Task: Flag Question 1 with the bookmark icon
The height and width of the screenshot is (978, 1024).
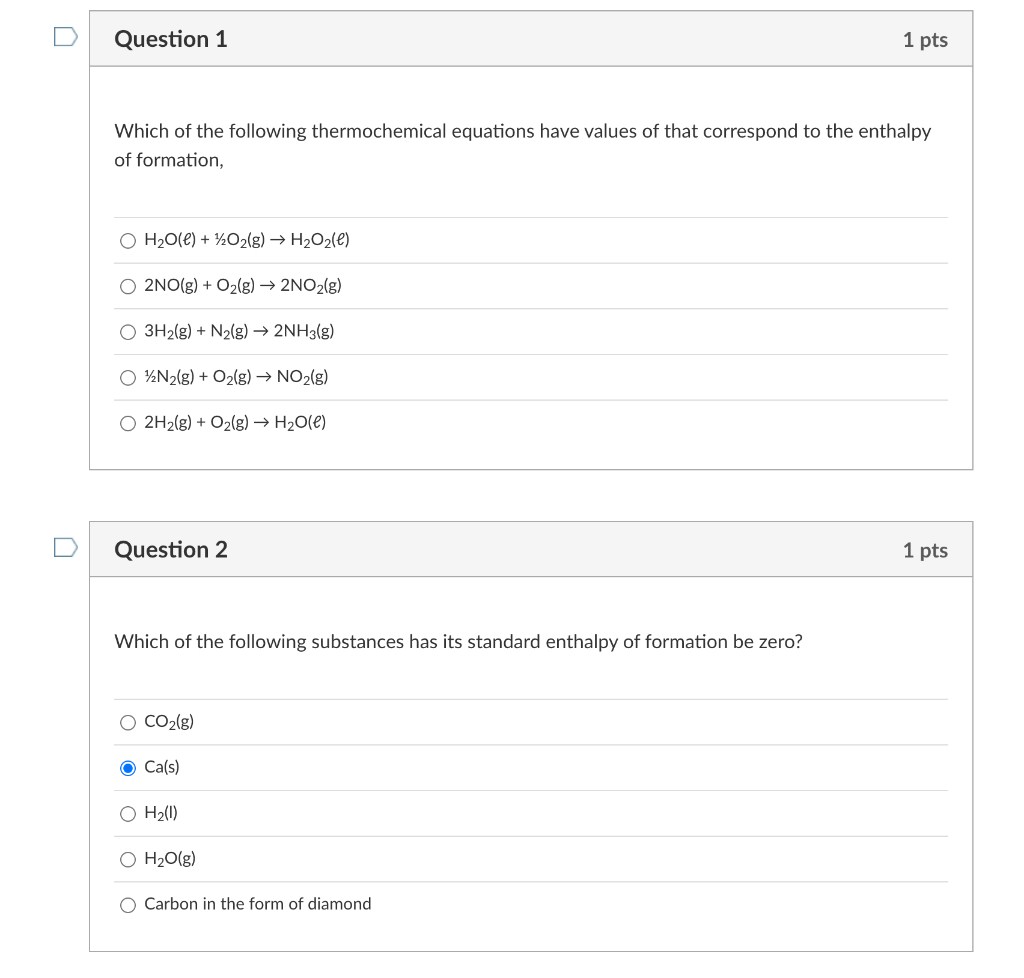Action: [x=65, y=38]
